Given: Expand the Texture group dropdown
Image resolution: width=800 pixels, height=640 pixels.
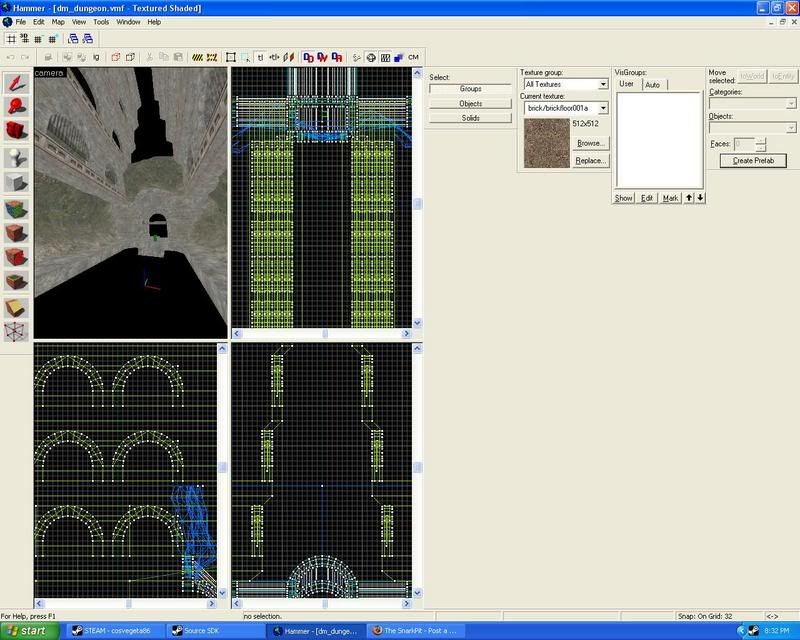Looking at the screenshot, I should 603,85.
